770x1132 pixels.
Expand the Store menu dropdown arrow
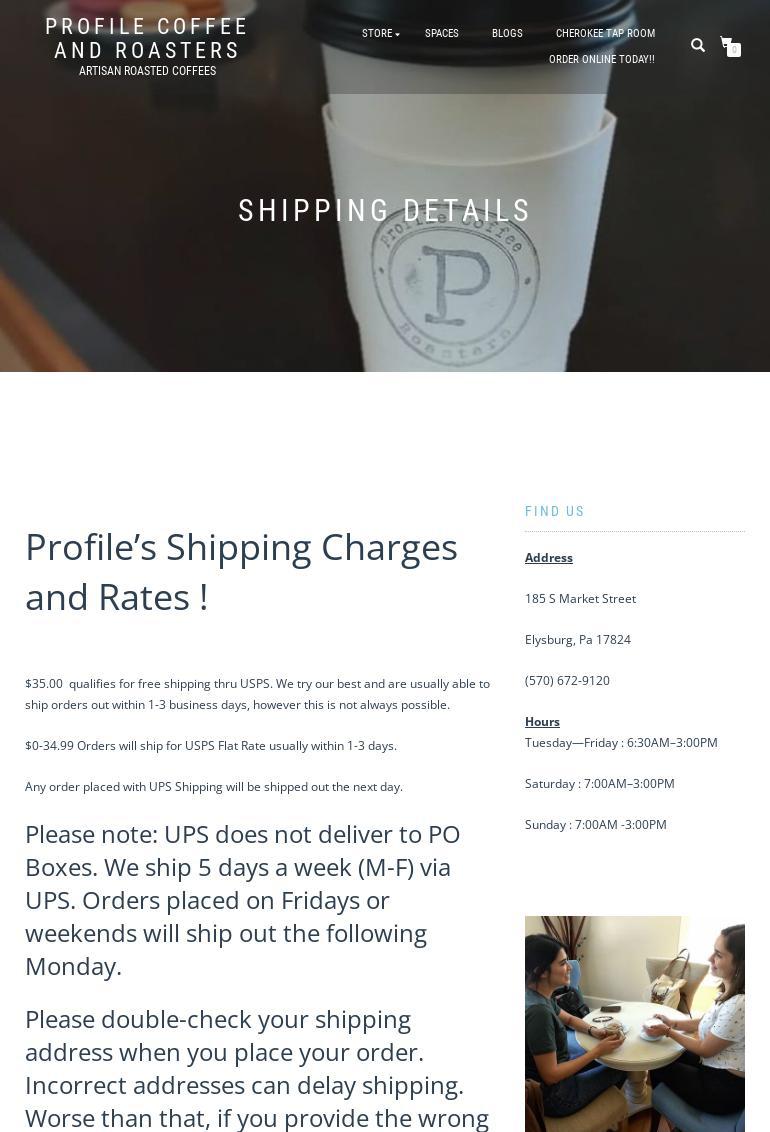click(397, 35)
